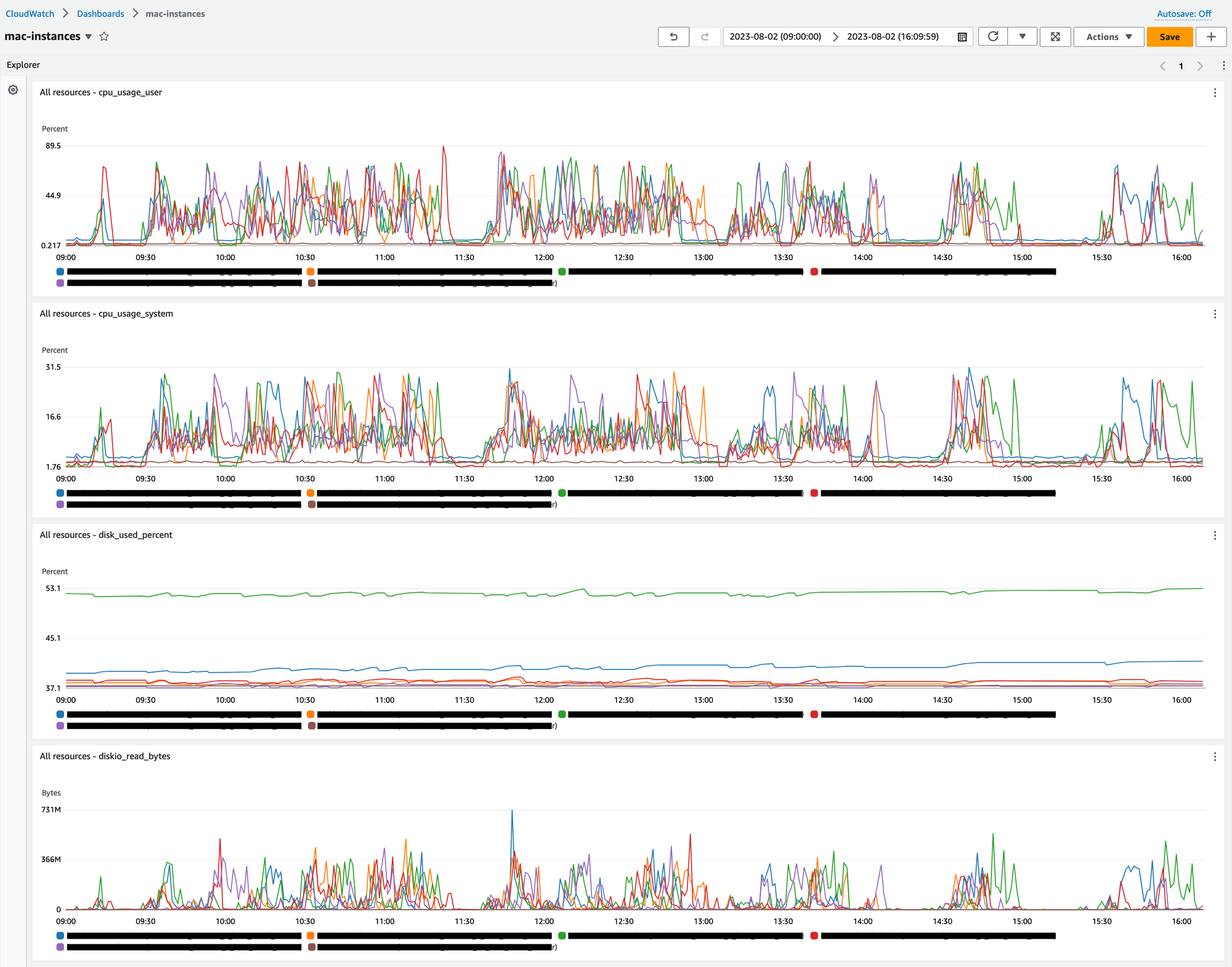Toggle blue series in cpu_usage_user legend

tap(60, 272)
